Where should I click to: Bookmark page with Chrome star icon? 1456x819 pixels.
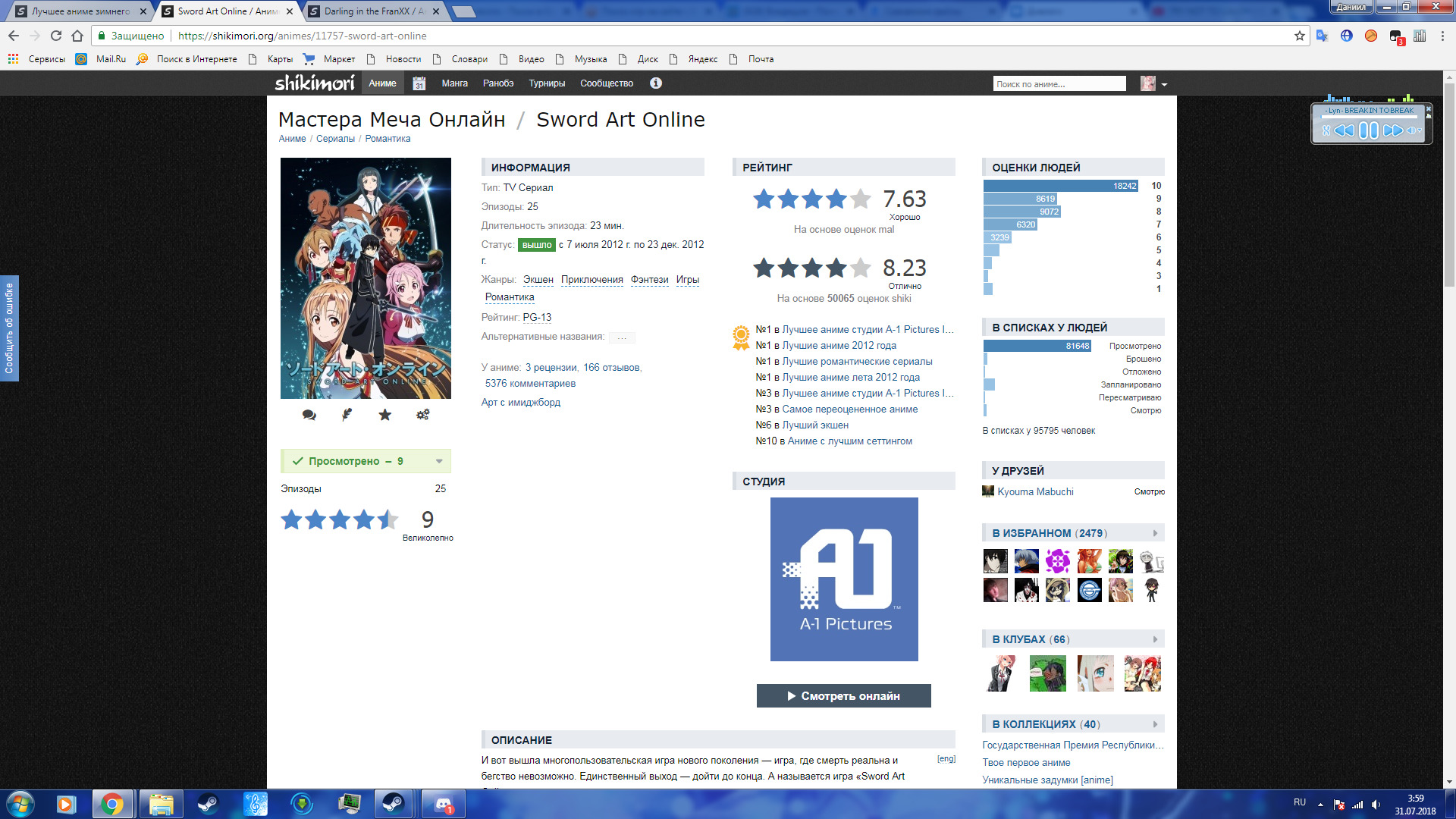pos(1299,36)
